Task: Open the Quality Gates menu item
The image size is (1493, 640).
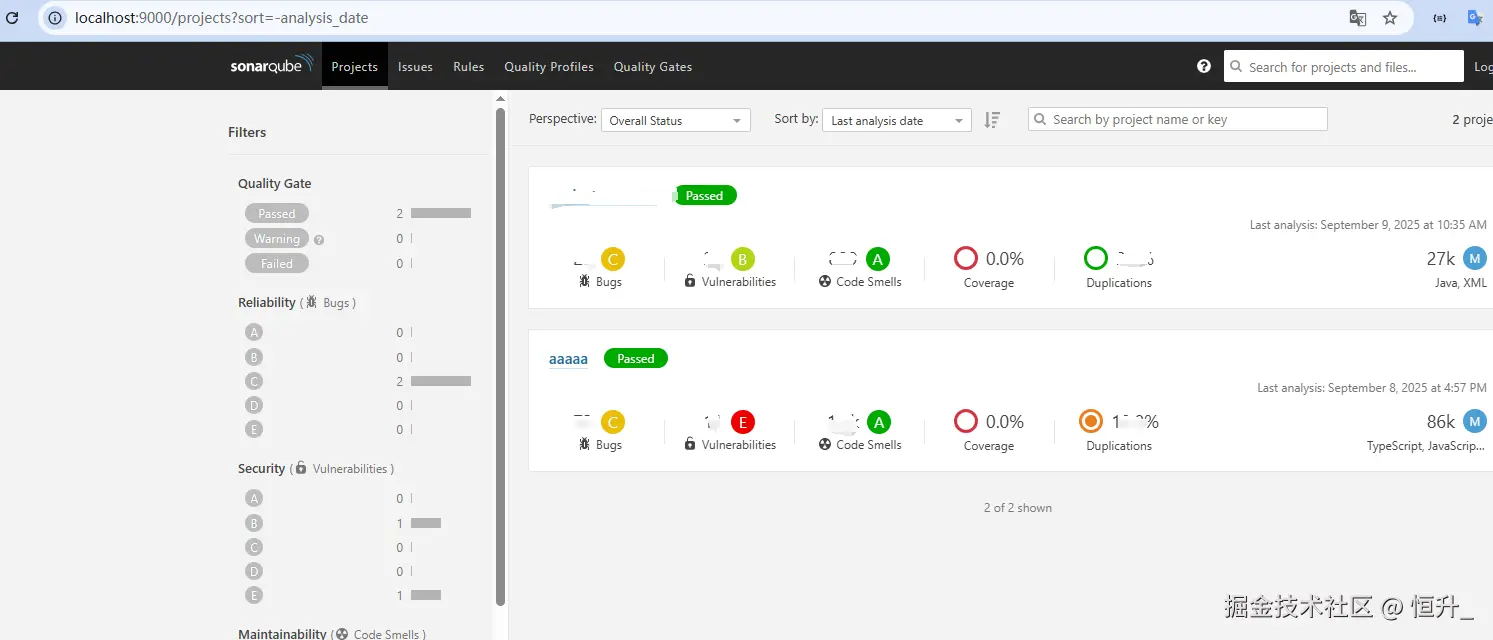Action: click(653, 67)
